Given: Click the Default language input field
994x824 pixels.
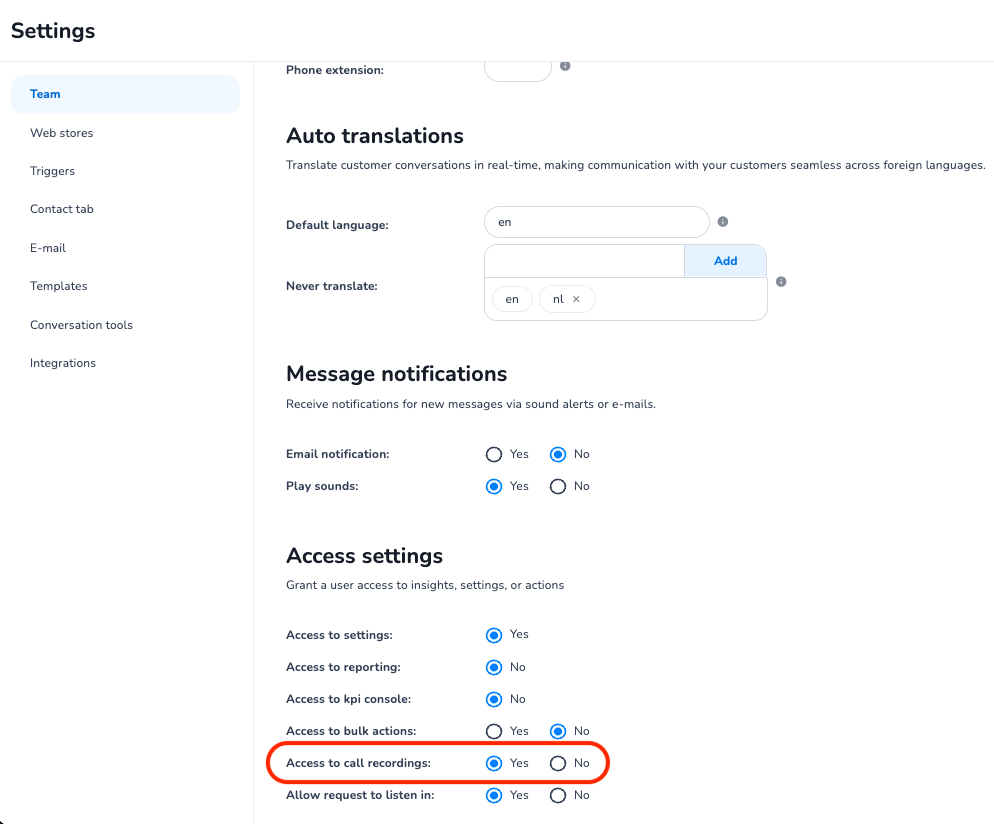Looking at the screenshot, I should pyautogui.click(x=596, y=222).
